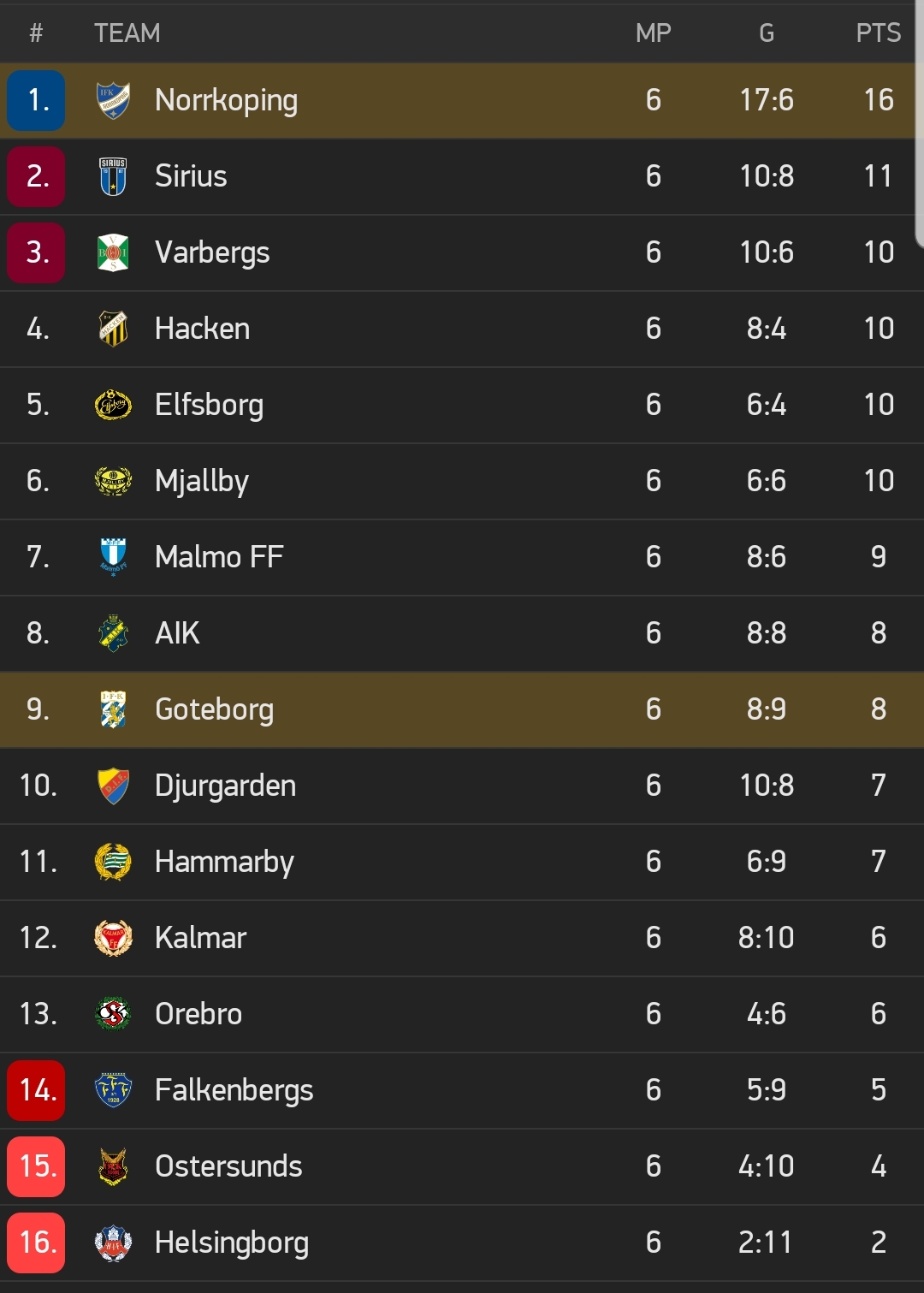Click the vertical scrollbar handle
924x1293 pixels.
point(920,124)
